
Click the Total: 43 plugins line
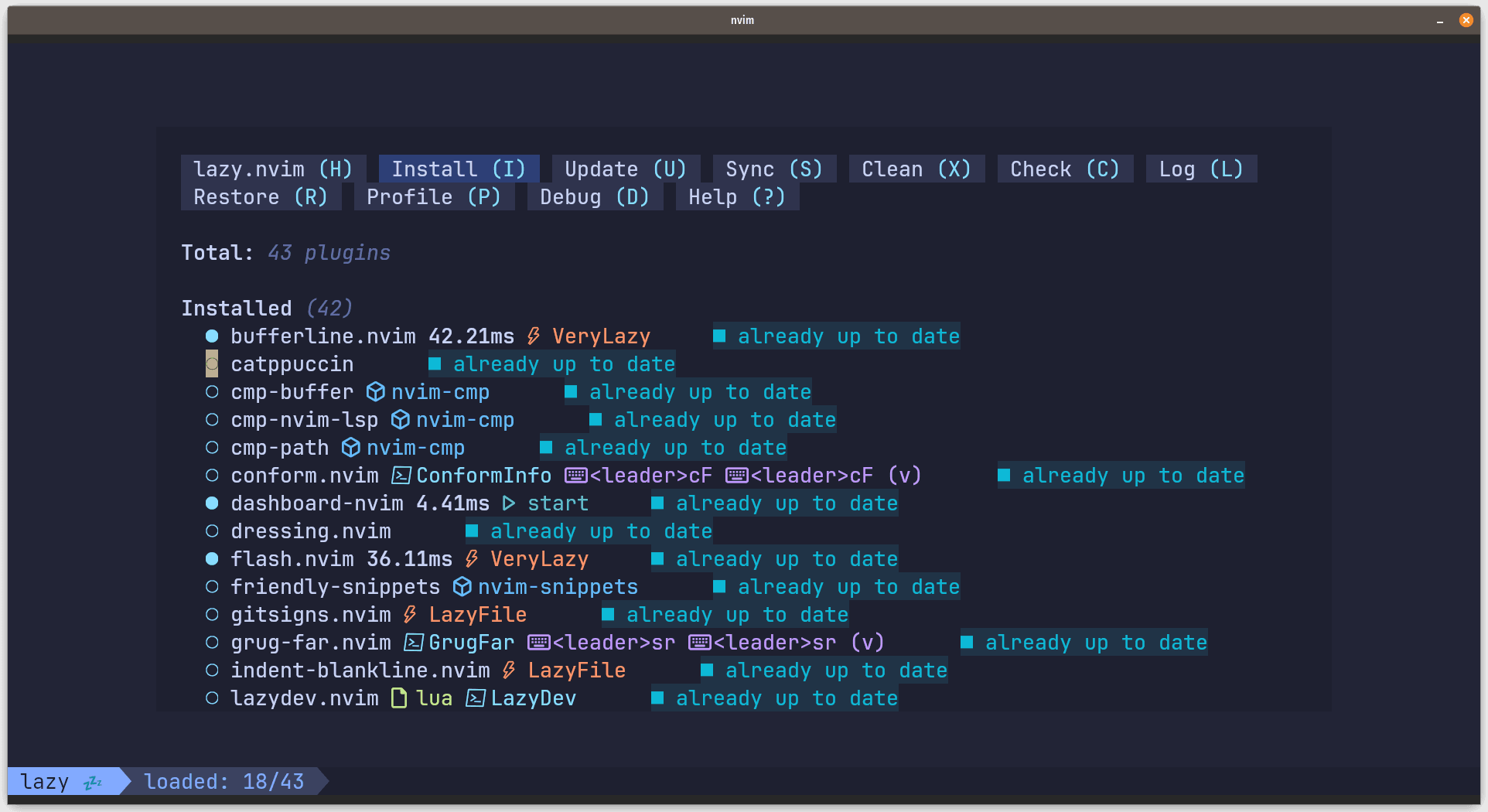pos(285,252)
